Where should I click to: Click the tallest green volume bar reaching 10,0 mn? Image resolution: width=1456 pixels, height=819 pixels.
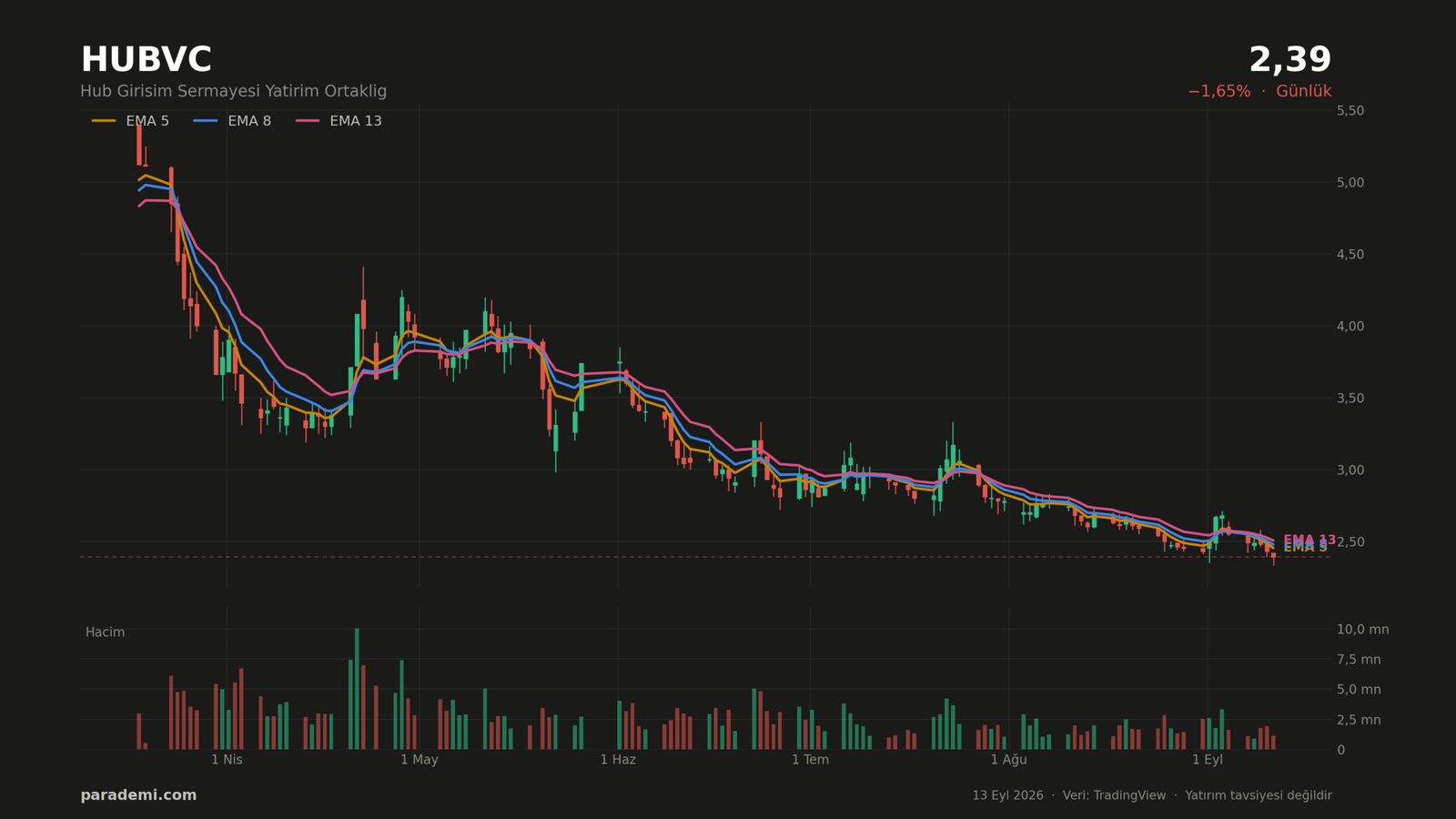click(x=357, y=689)
